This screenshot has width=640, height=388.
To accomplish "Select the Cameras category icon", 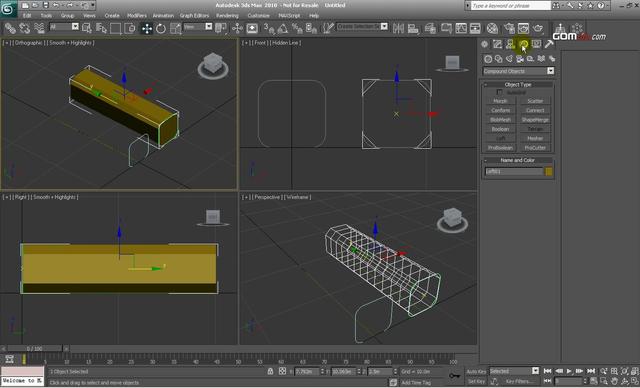I will coord(520,59).
